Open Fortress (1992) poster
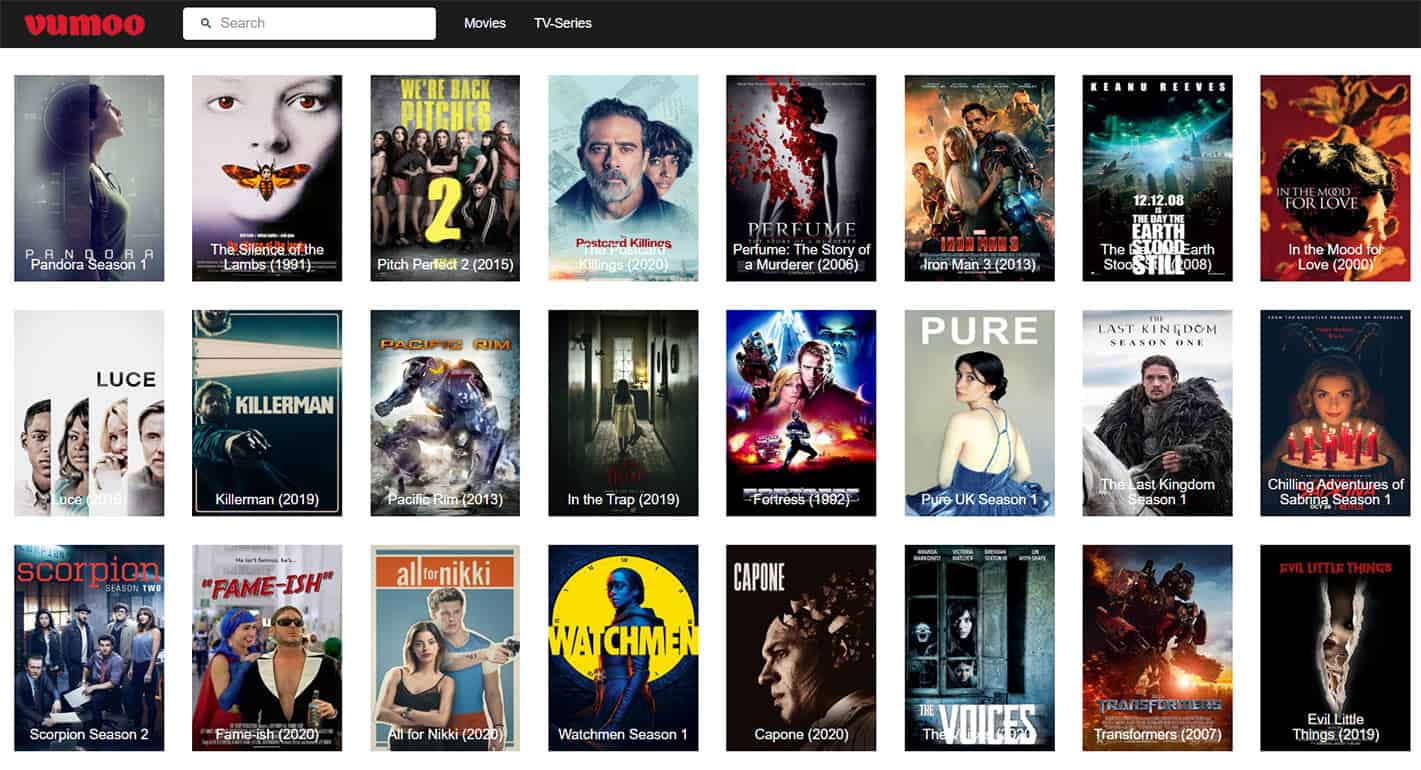The height and width of the screenshot is (770, 1421). (801, 413)
